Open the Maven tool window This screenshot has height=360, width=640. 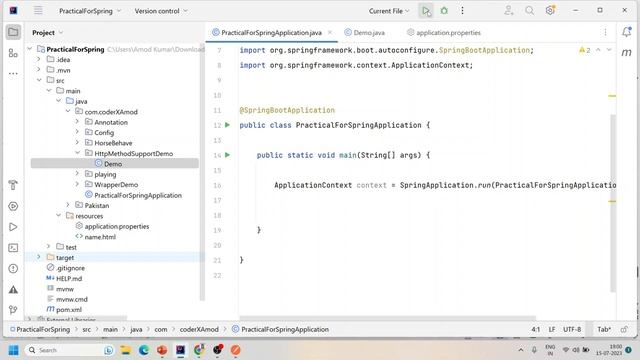point(627,53)
